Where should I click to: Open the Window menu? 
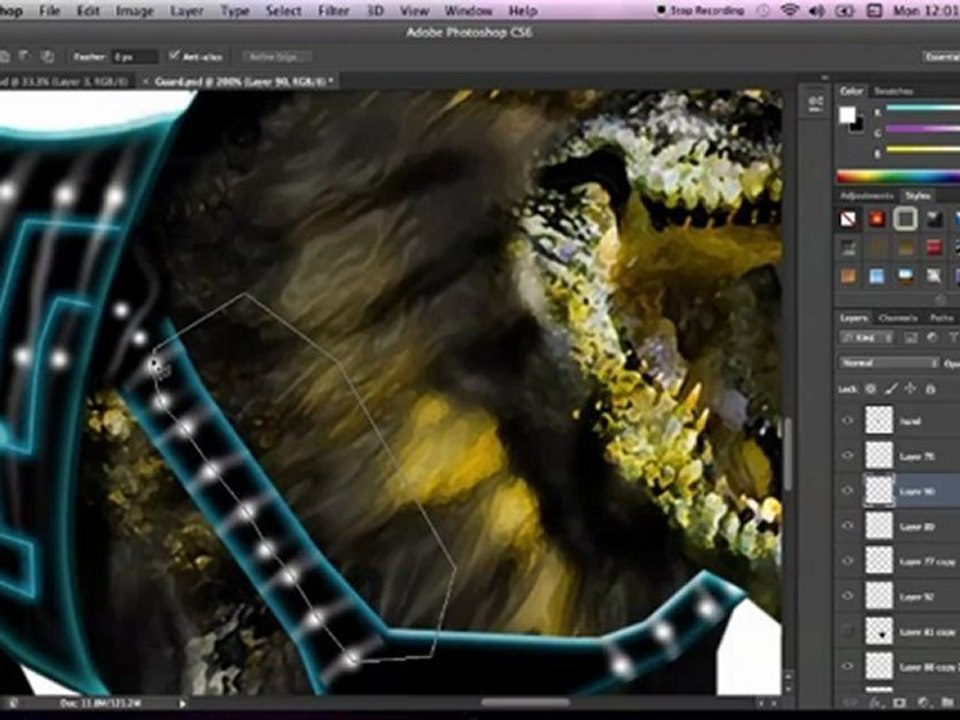[468, 10]
